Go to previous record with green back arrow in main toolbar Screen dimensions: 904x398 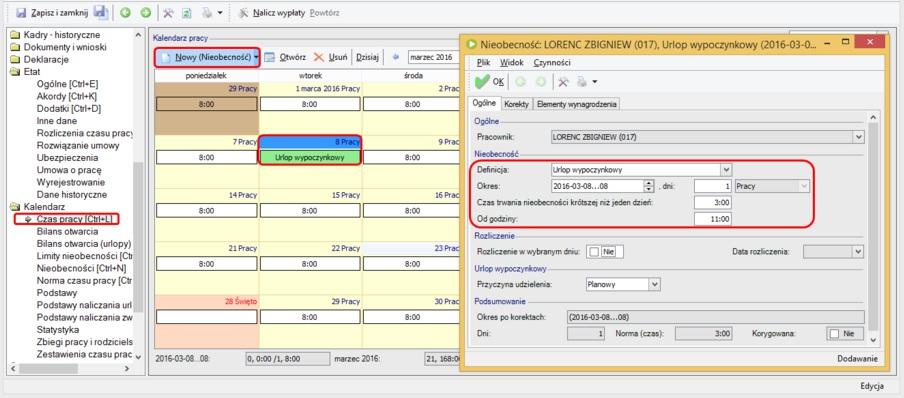(125, 12)
